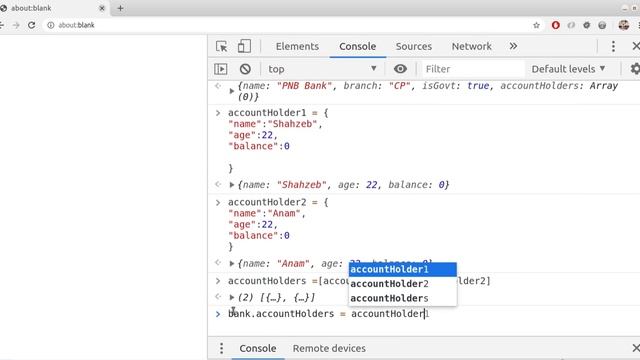
Task: Click the accountHolder1 assignment code
Action: (x=278, y=140)
